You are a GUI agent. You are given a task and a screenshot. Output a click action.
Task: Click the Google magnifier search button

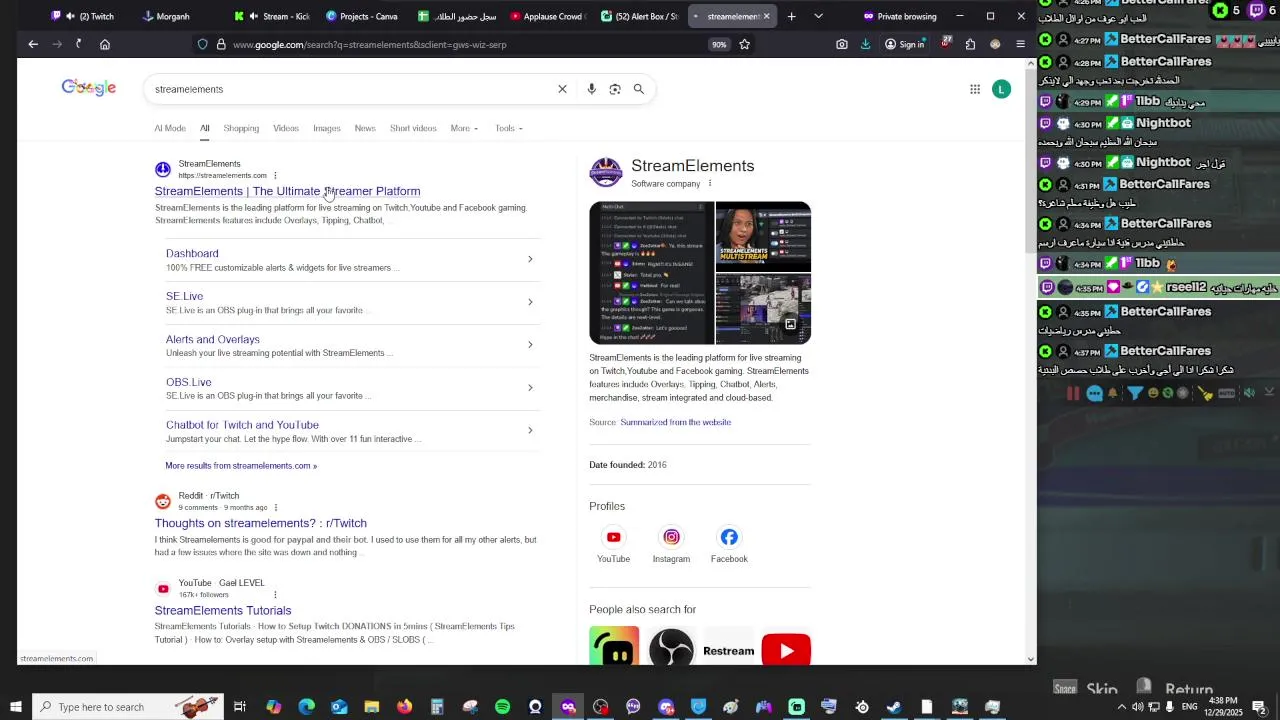(x=639, y=89)
